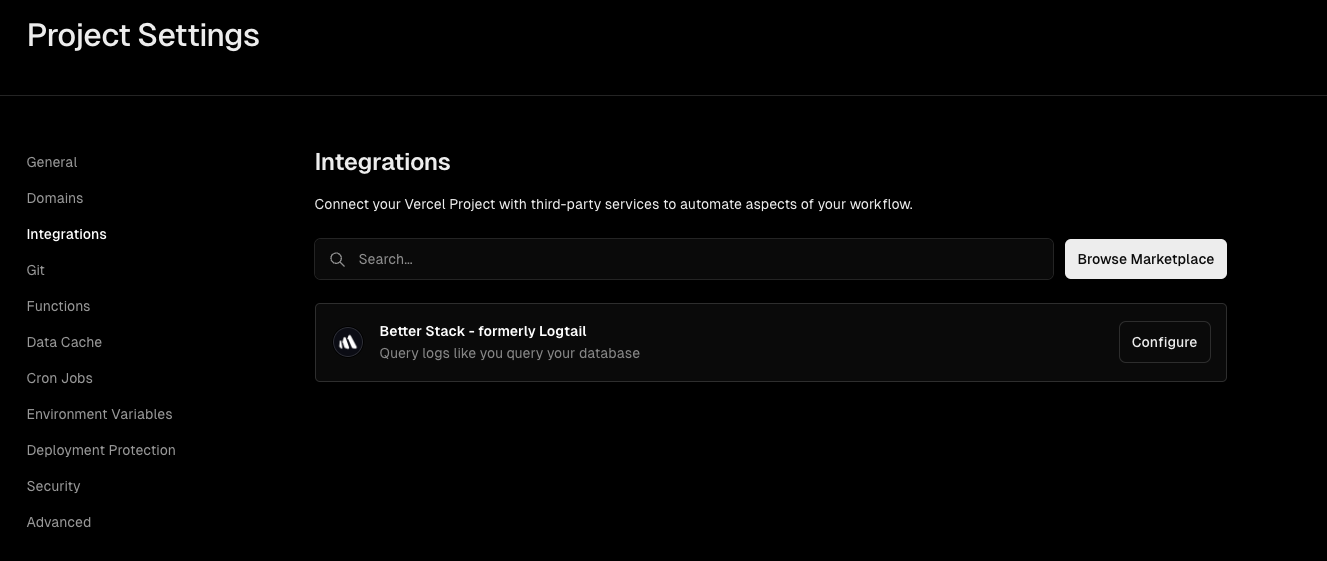1327x561 pixels.
Task: Click the Browse Marketplace button
Action: pos(1146,259)
